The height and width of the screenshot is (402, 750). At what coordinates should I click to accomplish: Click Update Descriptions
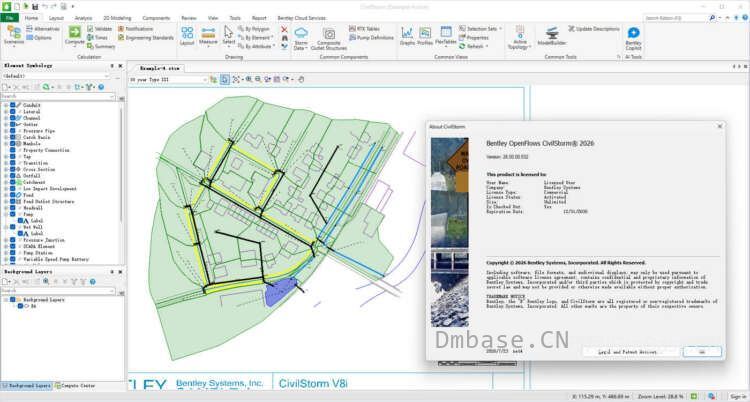tap(594, 29)
